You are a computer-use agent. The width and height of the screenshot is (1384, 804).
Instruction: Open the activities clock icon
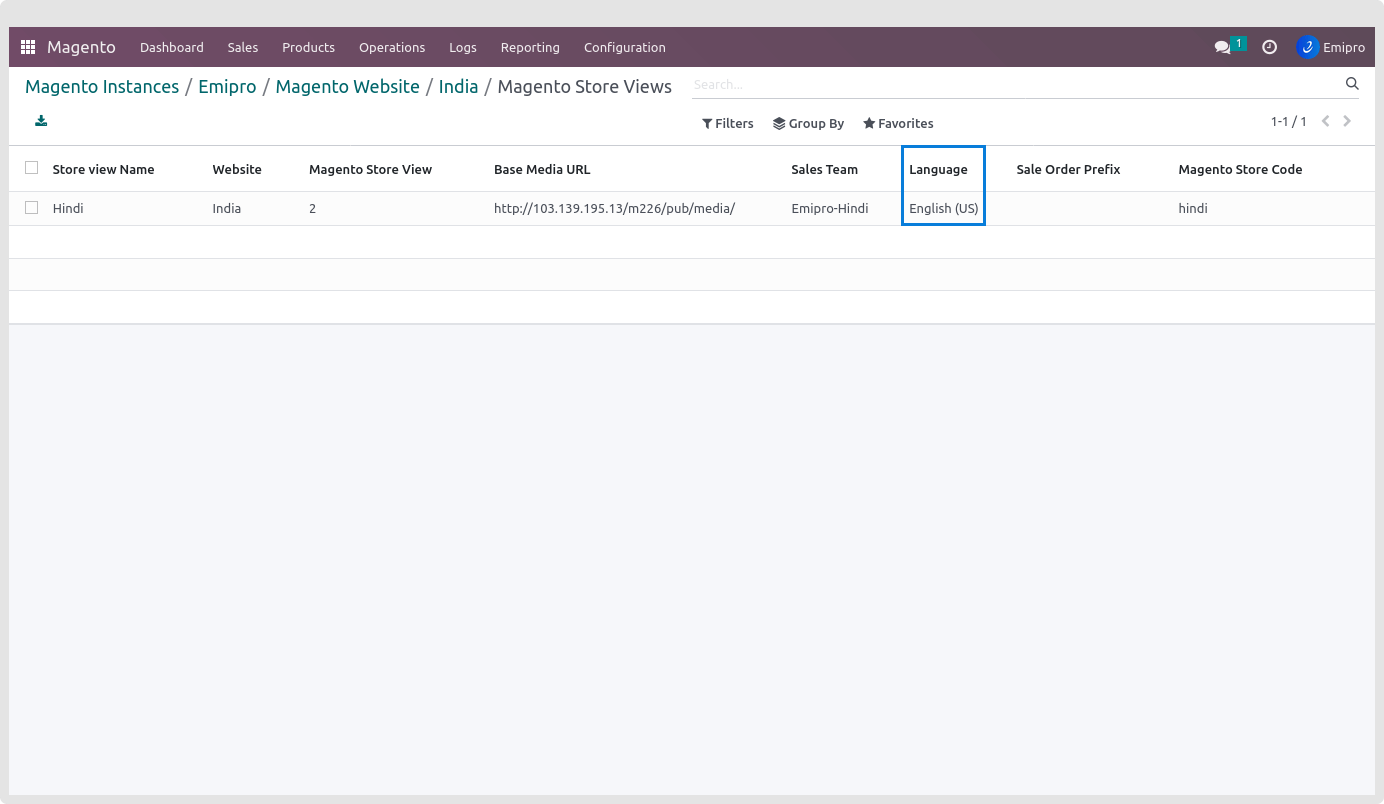click(1269, 47)
